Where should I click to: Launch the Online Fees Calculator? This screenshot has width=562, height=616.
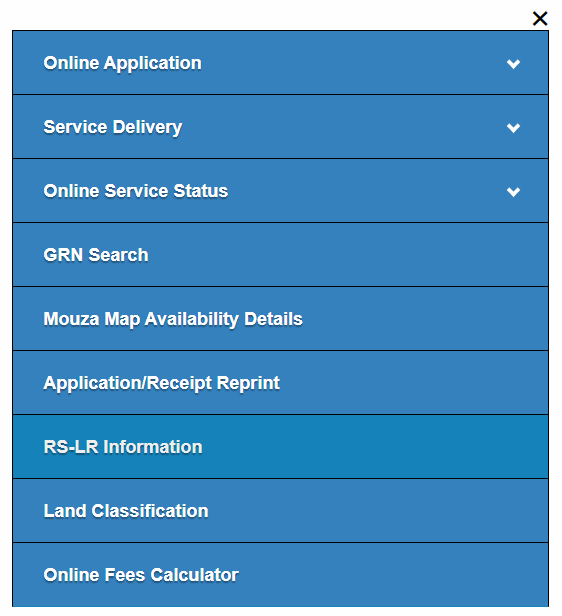(280, 575)
